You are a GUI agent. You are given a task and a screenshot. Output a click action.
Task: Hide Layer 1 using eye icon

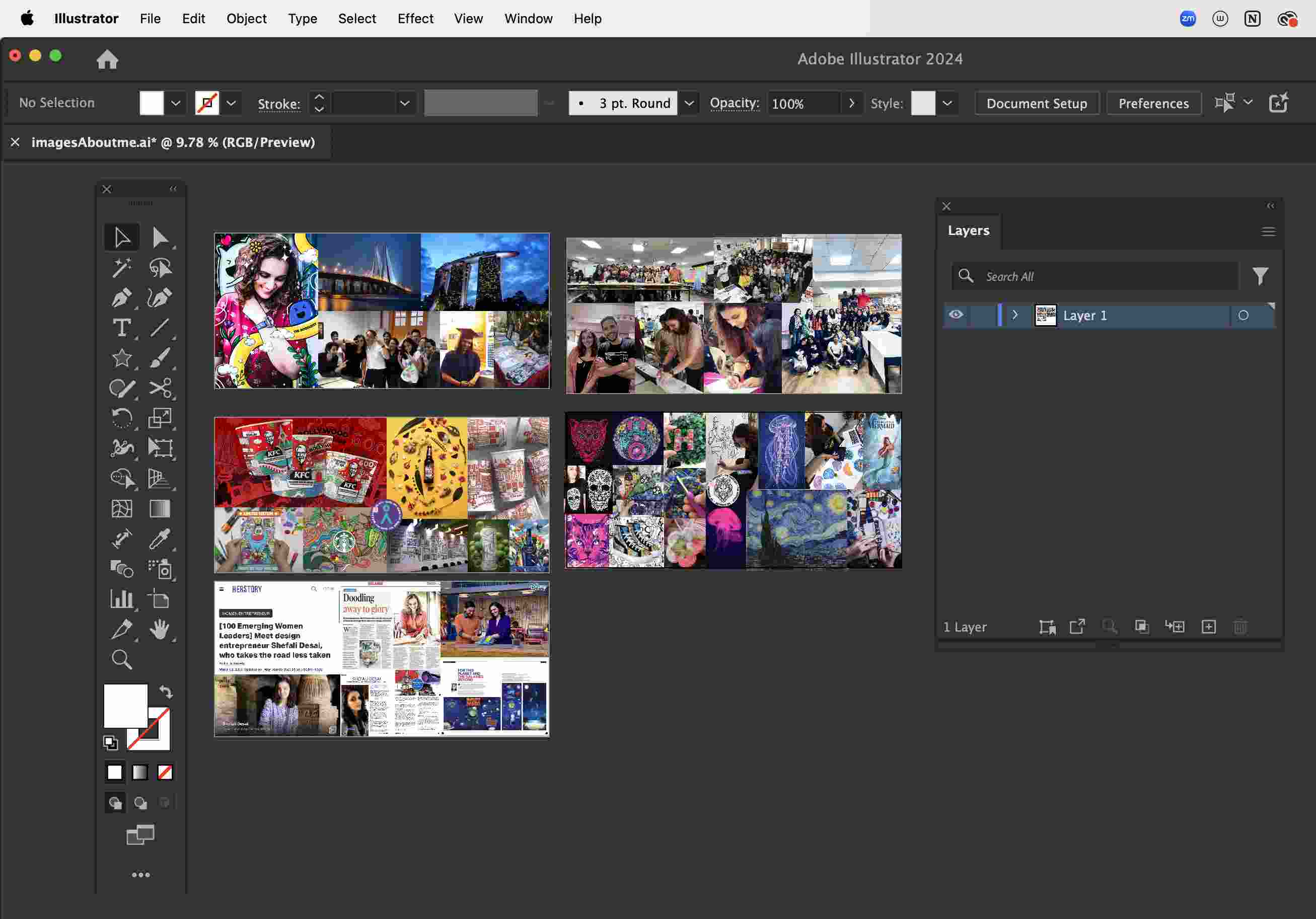pyautogui.click(x=956, y=315)
